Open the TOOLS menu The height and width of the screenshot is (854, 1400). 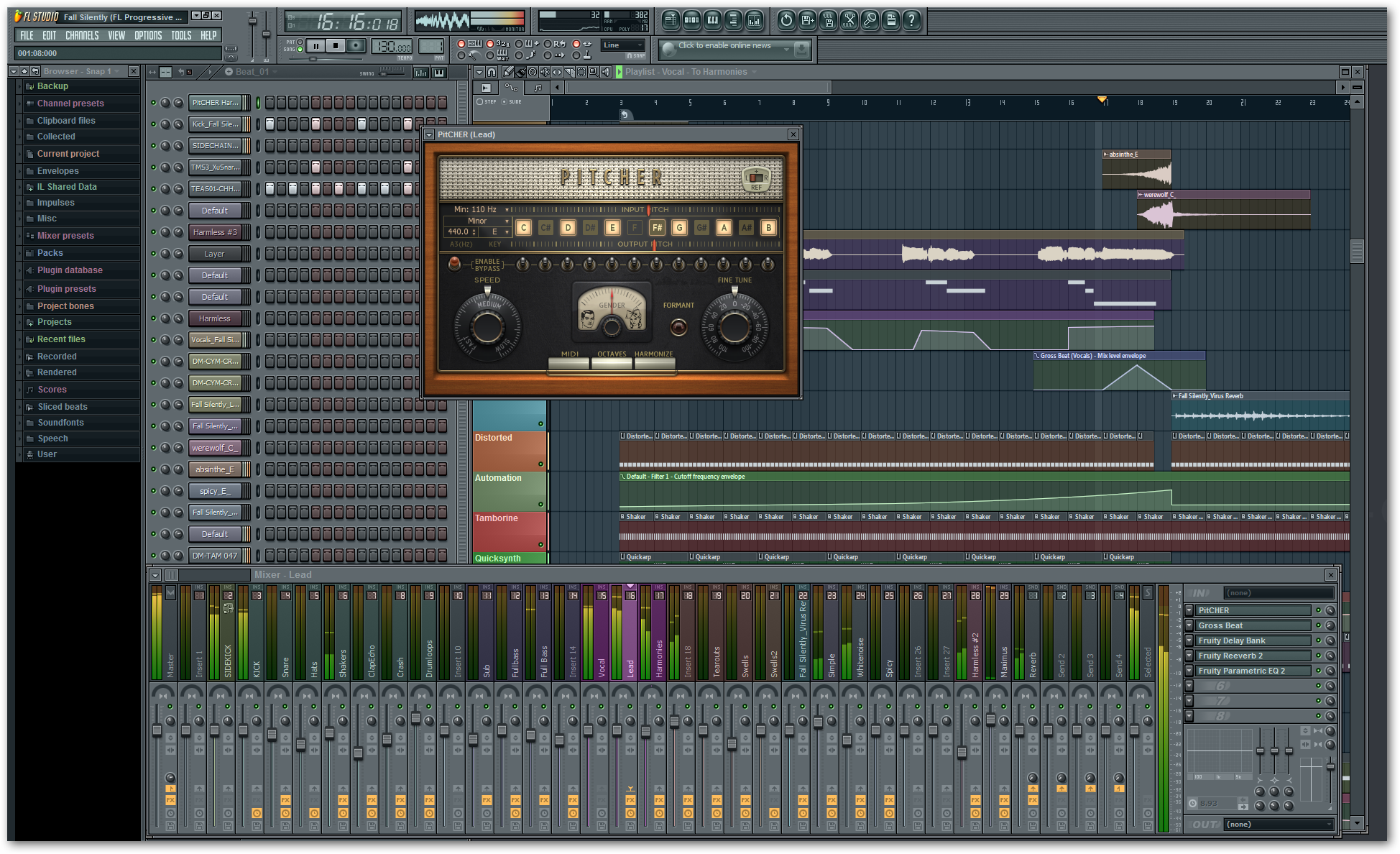[180, 35]
